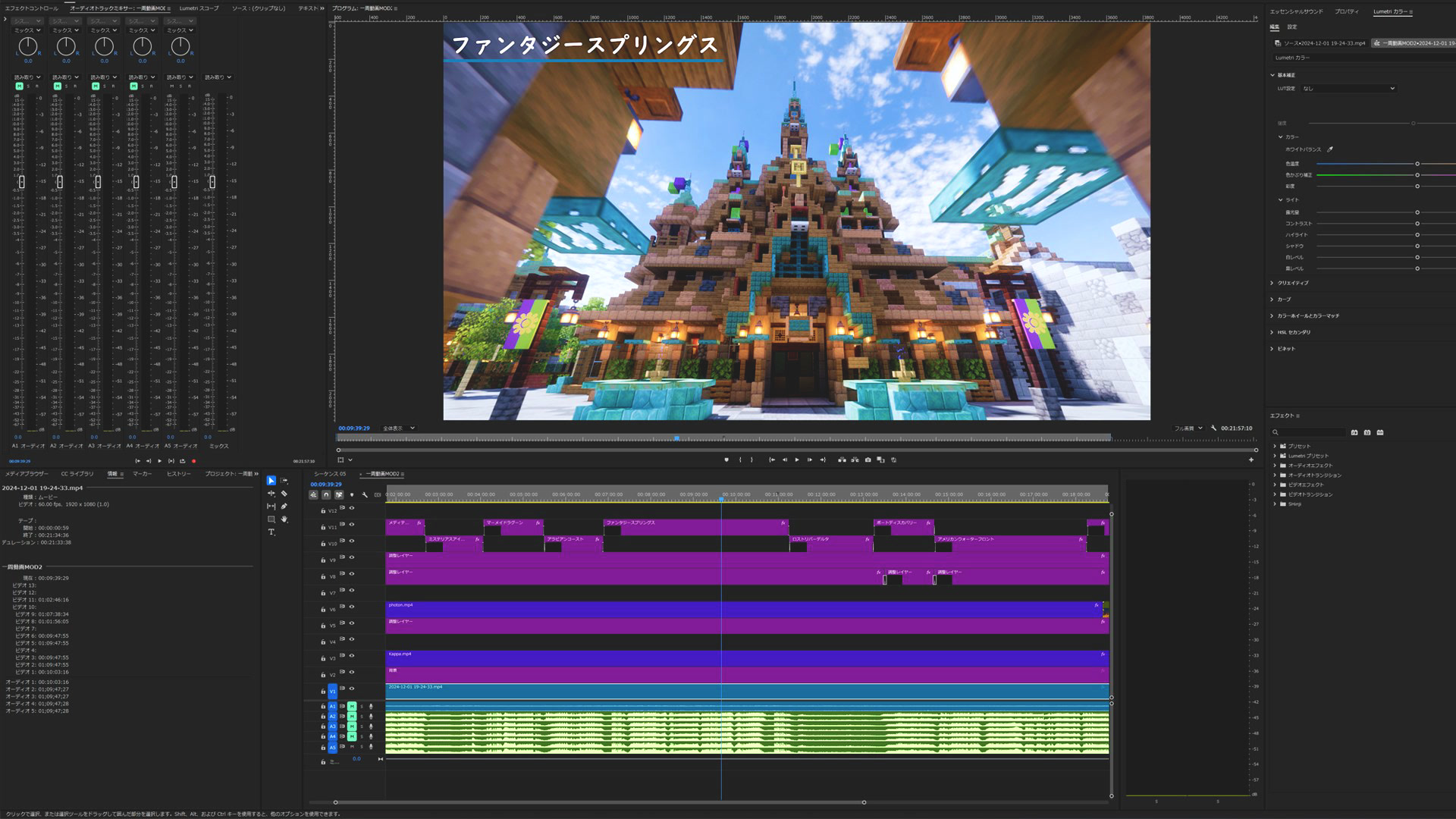
Task: Open the シーケンス 05 timeline tab
Action: (x=330, y=474)
